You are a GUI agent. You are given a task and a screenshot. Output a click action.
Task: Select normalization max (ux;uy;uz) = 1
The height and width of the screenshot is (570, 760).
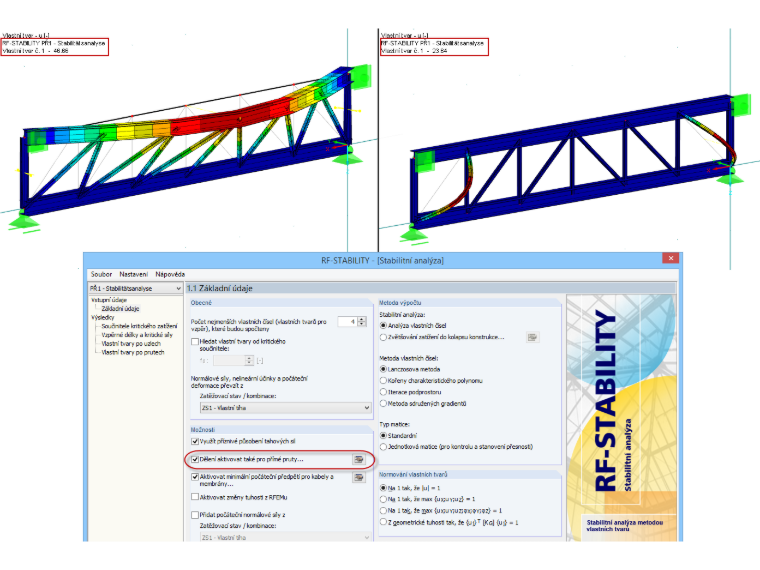[383, 499]
